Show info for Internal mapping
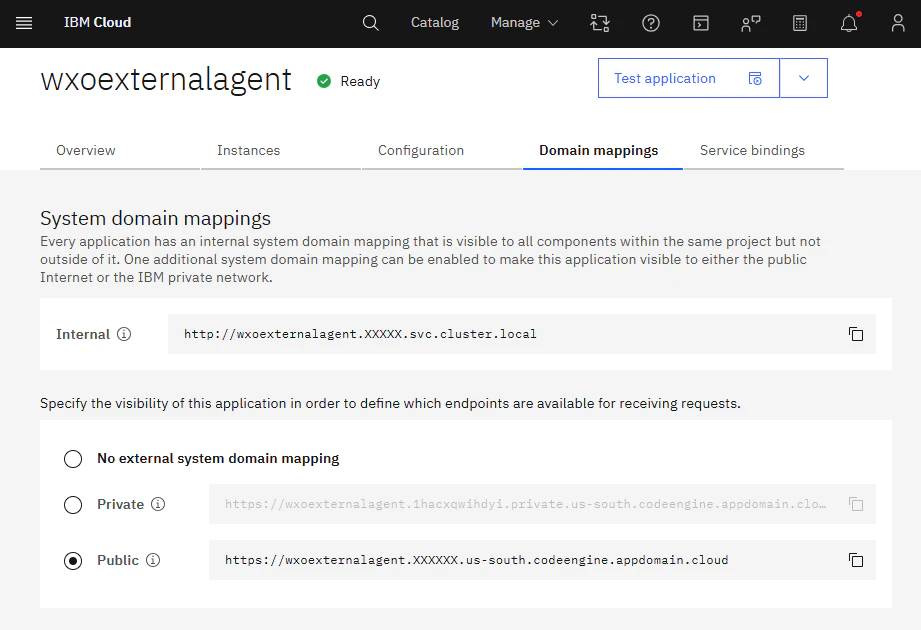Screen dimensions: 921x630 pyautogui.click(x=124, y=334)
